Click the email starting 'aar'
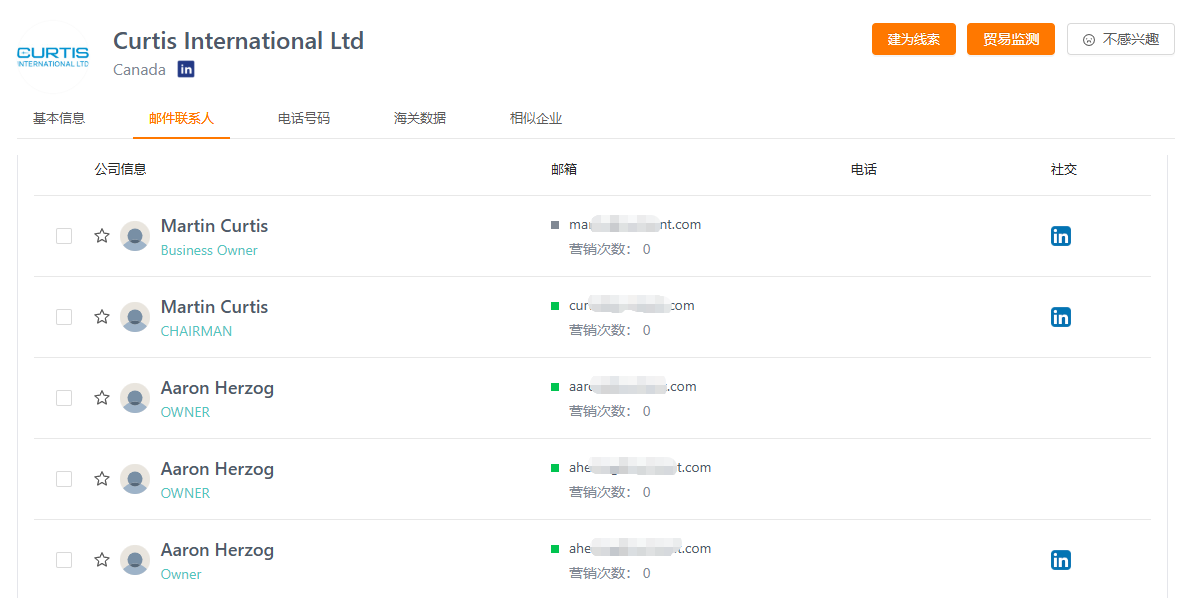Image resolution: width=1188 pixels, height=598 pixels. click(x=633, y=387)
